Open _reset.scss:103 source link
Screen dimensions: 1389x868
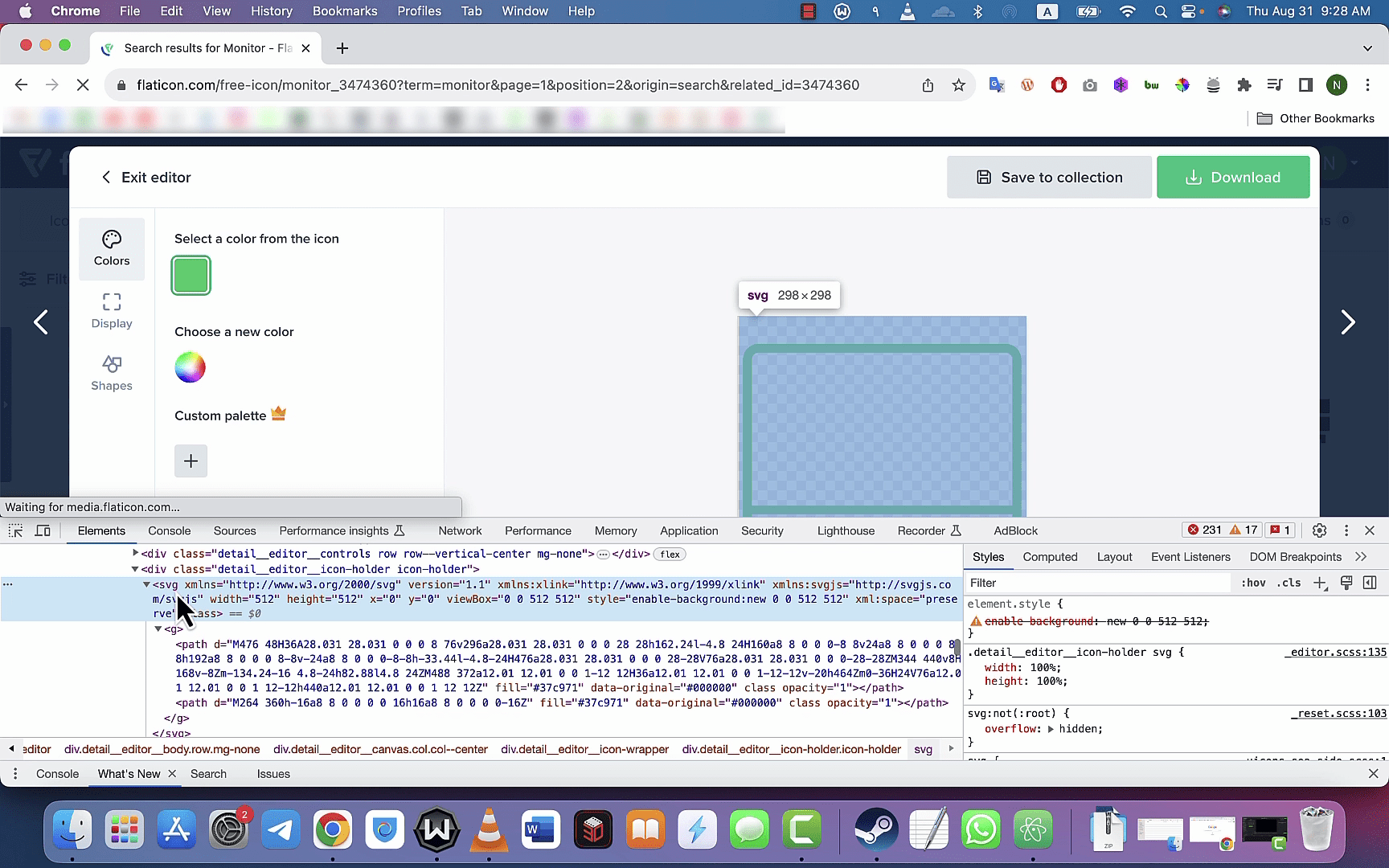(x=1339, y=713)
